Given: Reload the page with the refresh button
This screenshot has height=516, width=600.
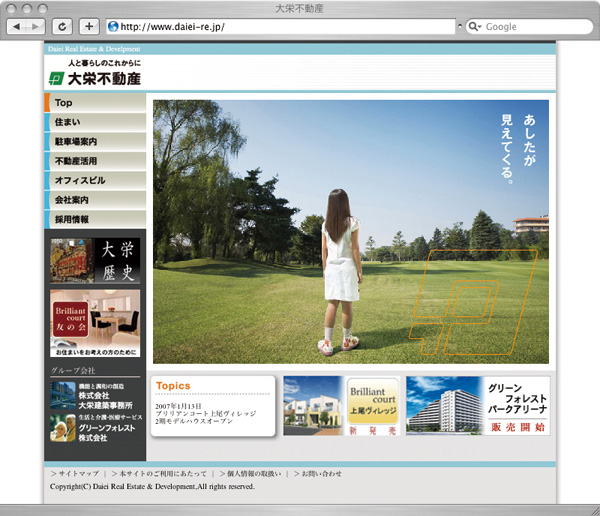Looking at the screenshot, I should 62,26.
